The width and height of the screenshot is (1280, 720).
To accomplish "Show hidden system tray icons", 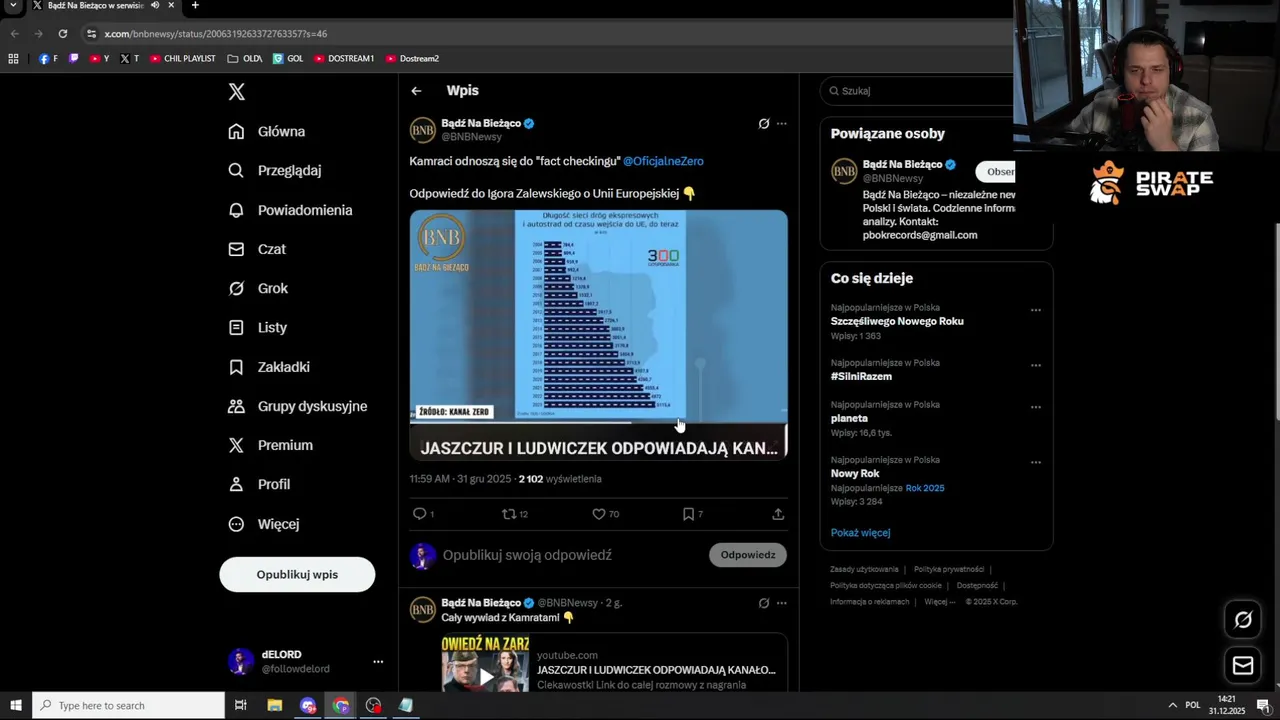I will [1173, 705].
